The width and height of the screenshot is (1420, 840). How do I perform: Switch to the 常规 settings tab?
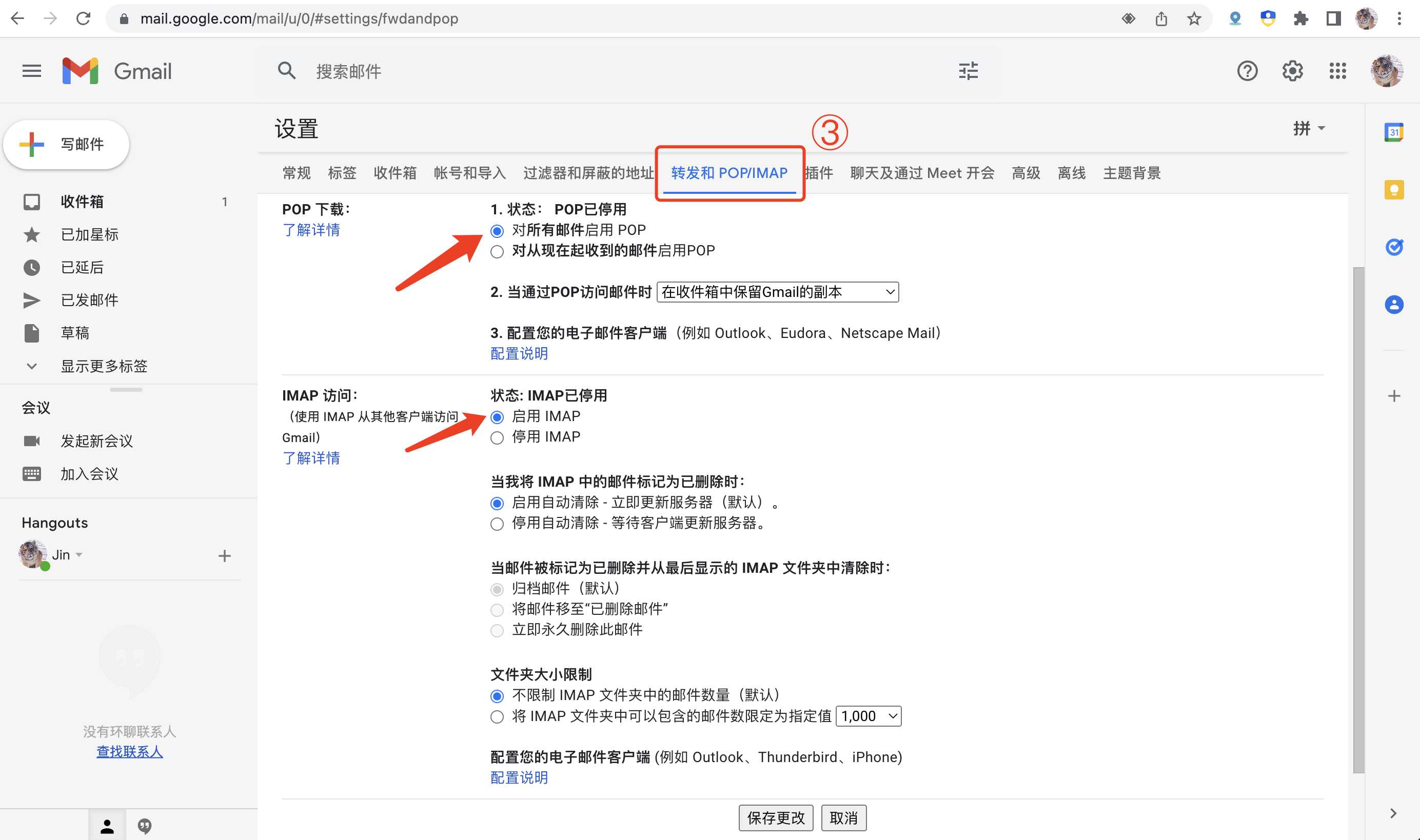click(295, 173)
